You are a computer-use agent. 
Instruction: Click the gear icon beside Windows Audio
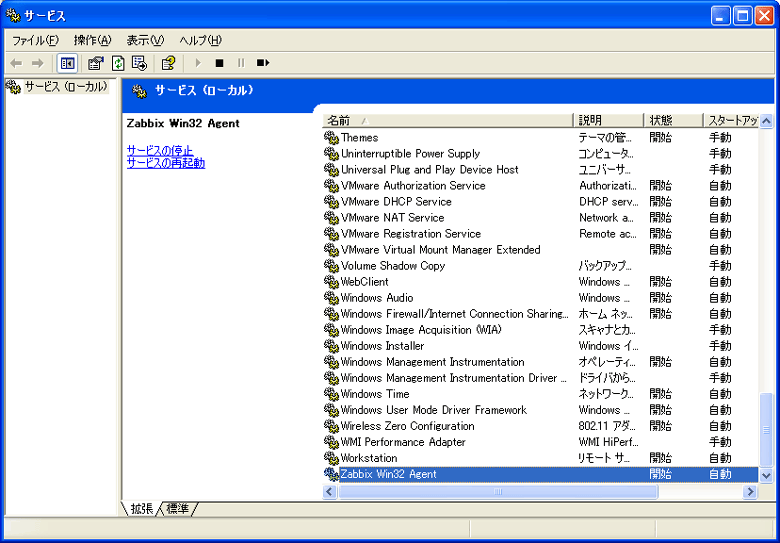tap(332, 298)
